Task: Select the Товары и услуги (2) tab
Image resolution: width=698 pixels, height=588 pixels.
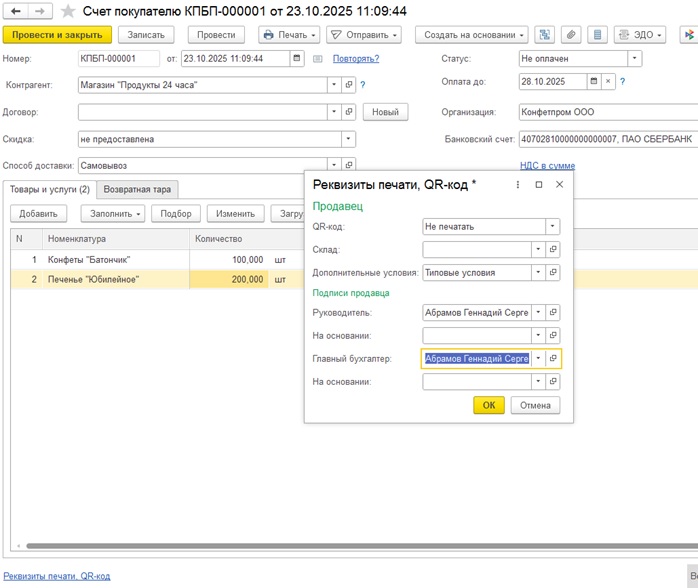Action: pyautogui.click(x=50, y=189)
